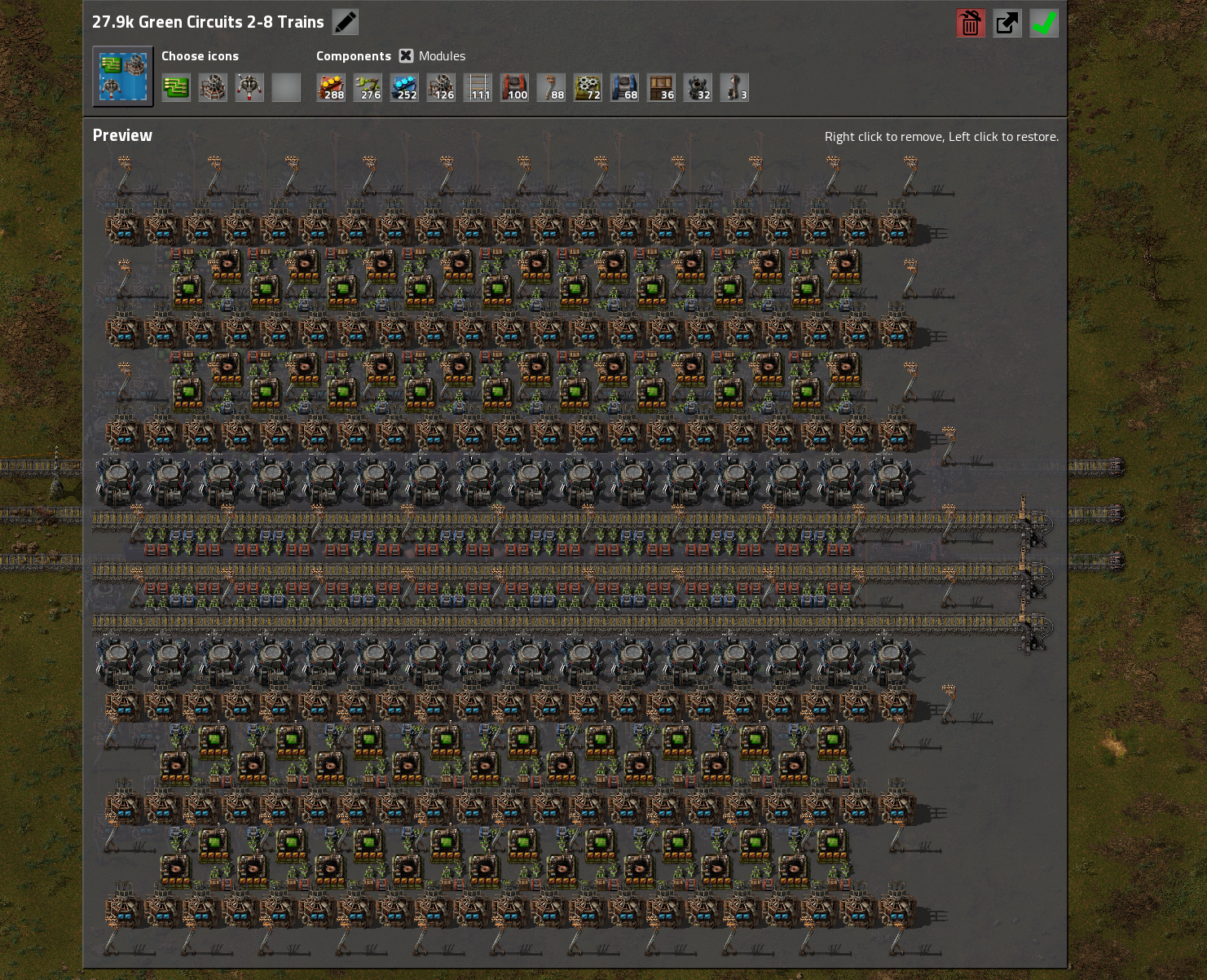1207x980 pixels.
Task: Click the inserter component with count 276
Action: (368, 87)
